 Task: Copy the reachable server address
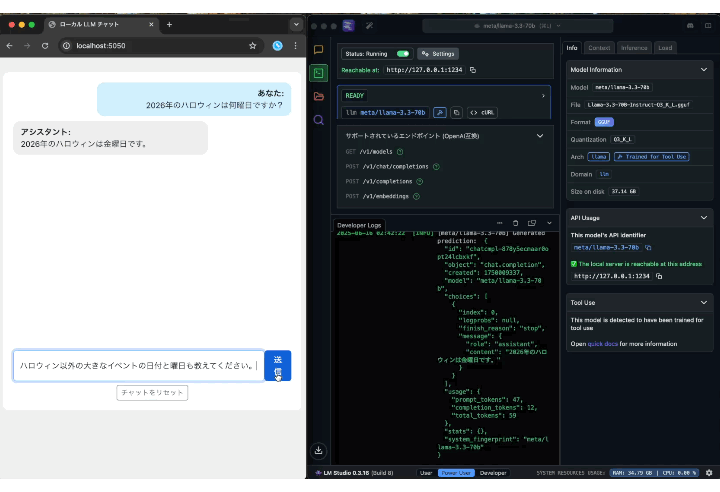coord(473,70)
